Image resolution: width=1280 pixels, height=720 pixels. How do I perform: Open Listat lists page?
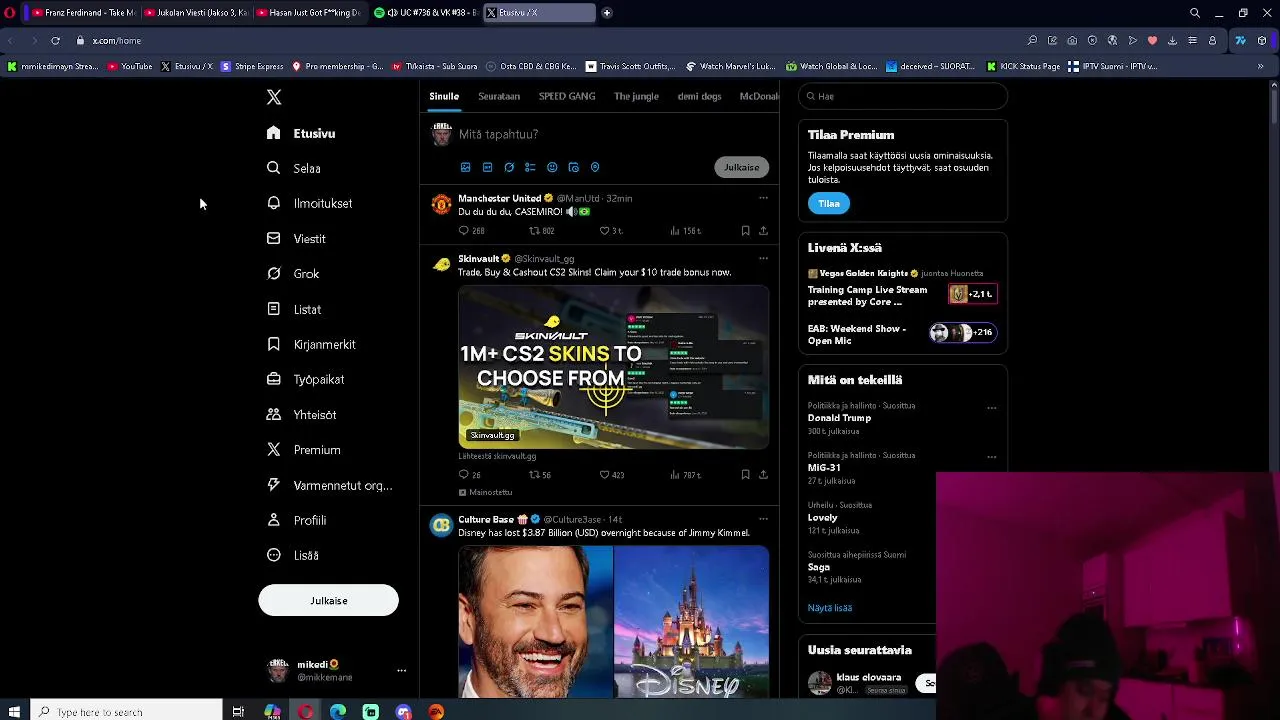coord(294,309)
